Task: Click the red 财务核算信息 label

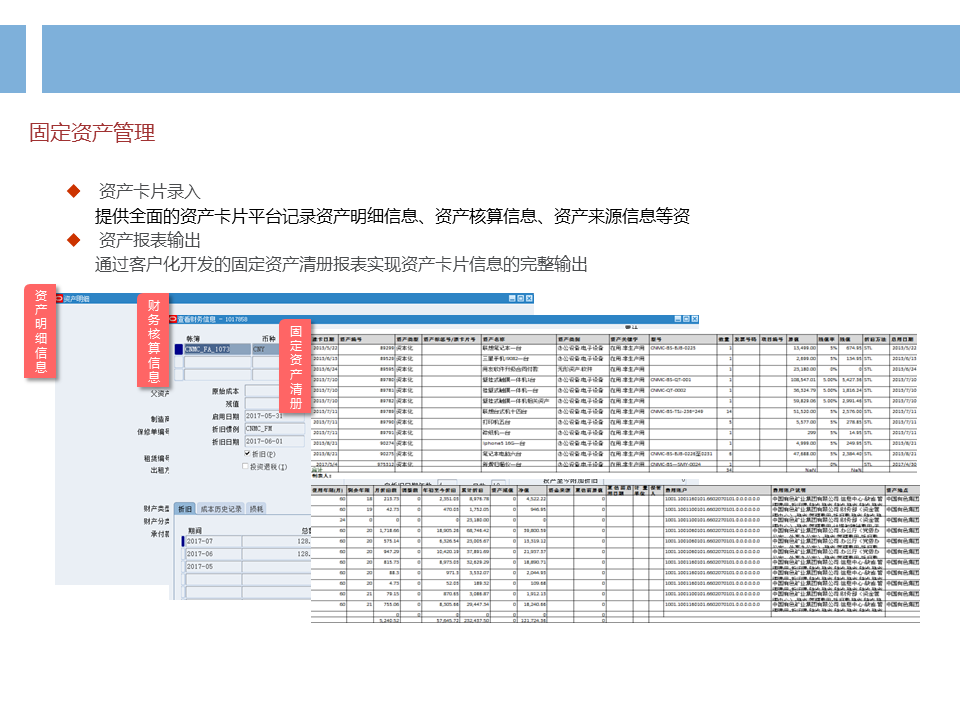Action: (x=153, y=340)
